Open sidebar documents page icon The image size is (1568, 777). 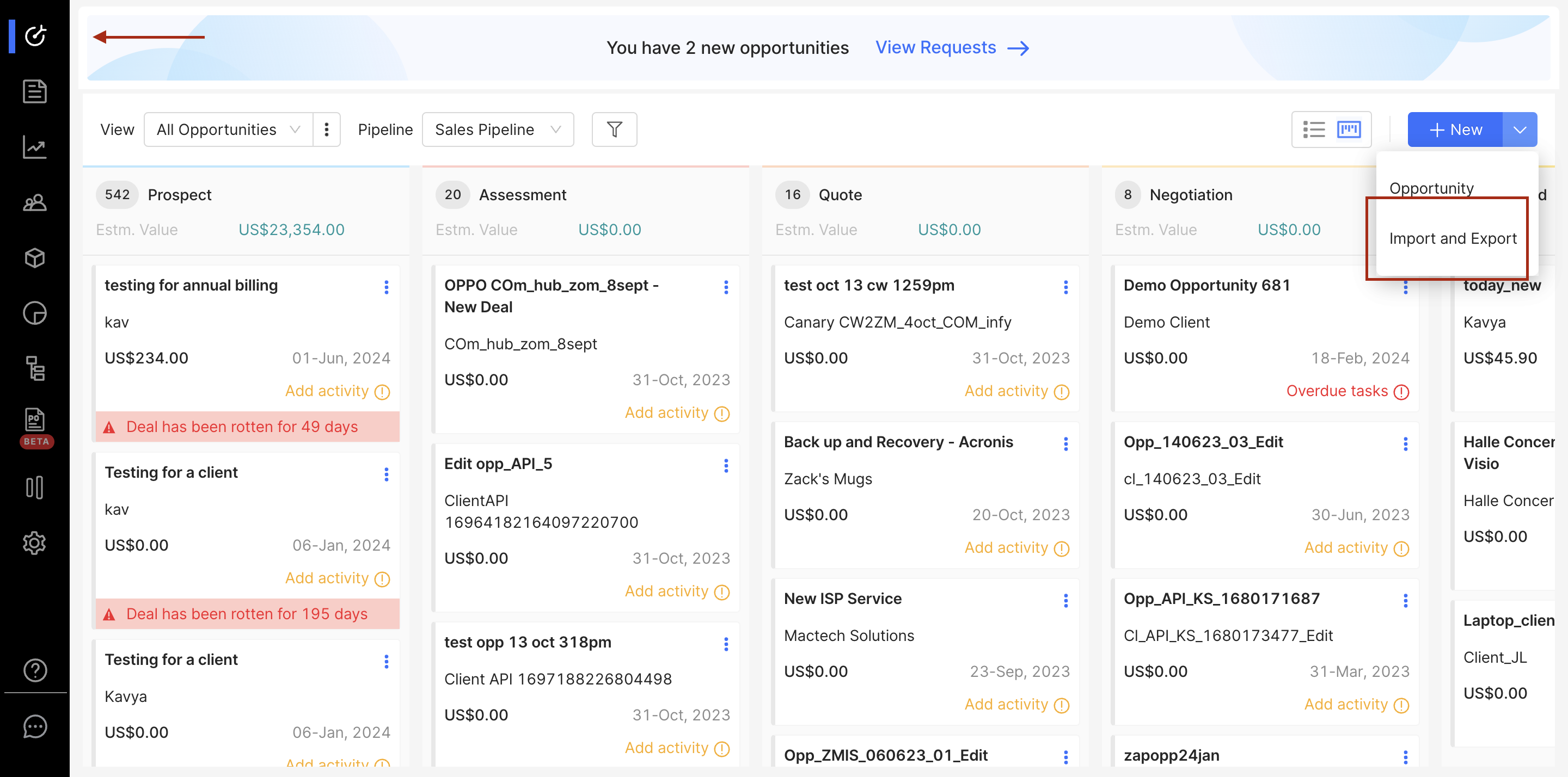[35, 91]
